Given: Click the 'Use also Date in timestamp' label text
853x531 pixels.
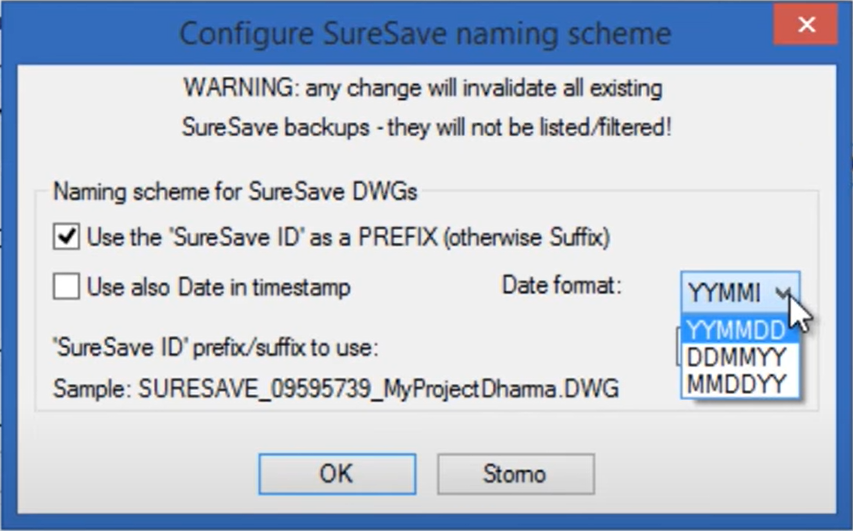Looking at the screenshot, I should [218, 288].
